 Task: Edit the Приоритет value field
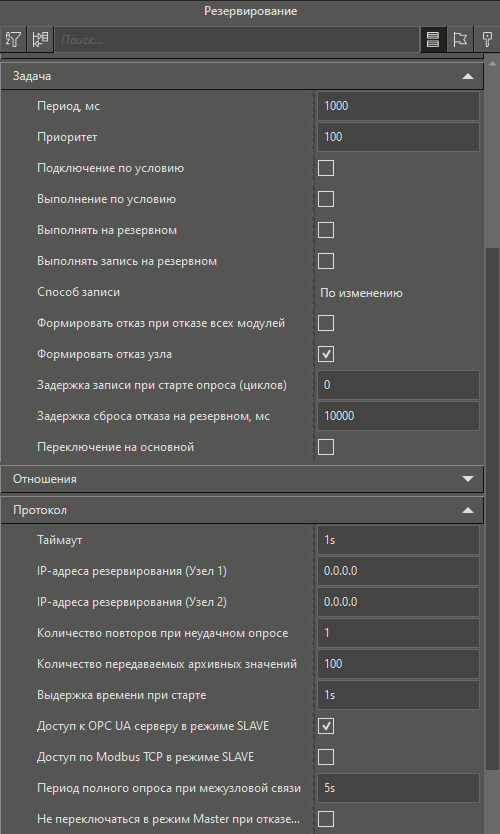398,137
